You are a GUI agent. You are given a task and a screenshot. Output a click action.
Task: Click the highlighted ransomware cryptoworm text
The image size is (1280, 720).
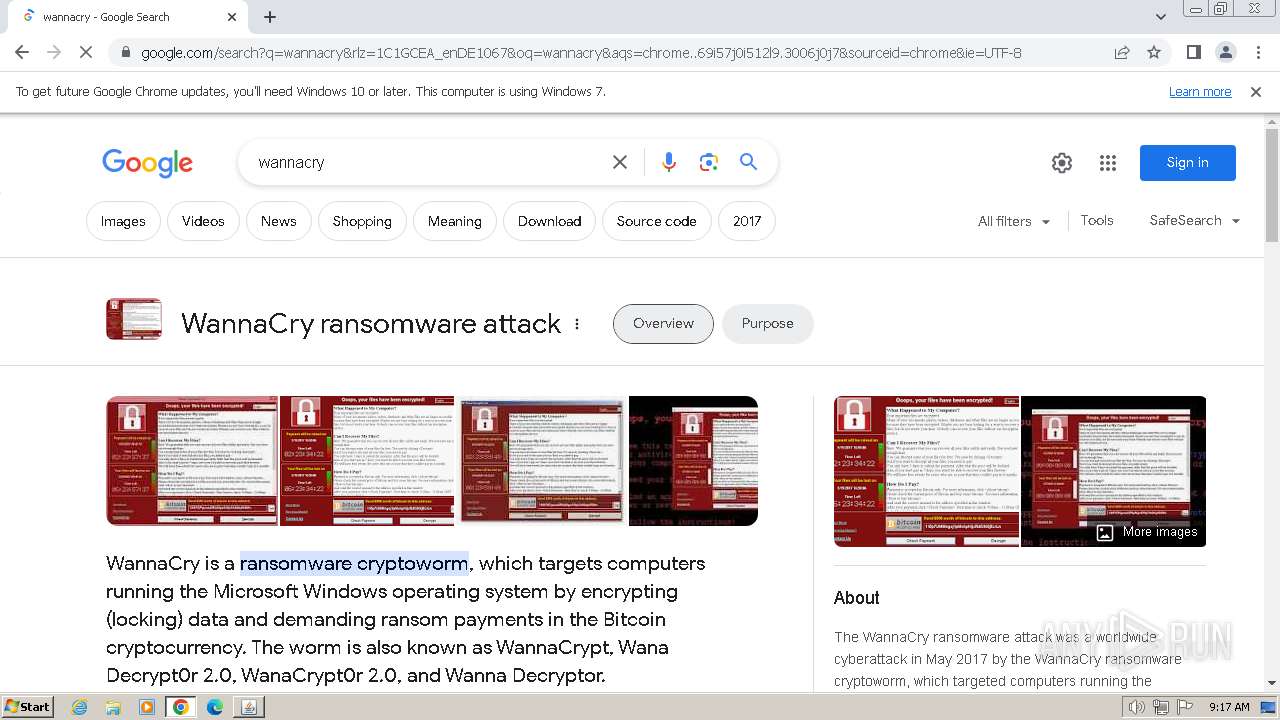[354, 563]
